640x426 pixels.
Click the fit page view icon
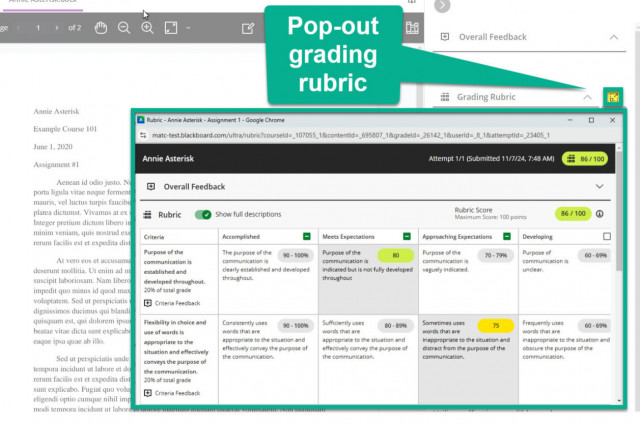pyautogui.click(x=171, y=28)
